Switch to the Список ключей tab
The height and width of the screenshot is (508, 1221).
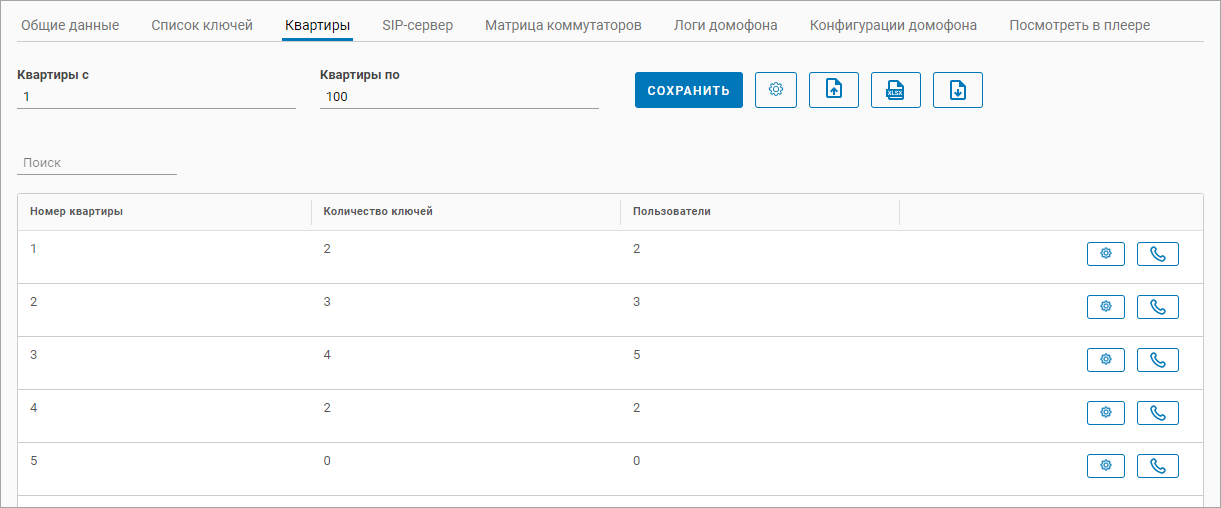coord(201,25)
